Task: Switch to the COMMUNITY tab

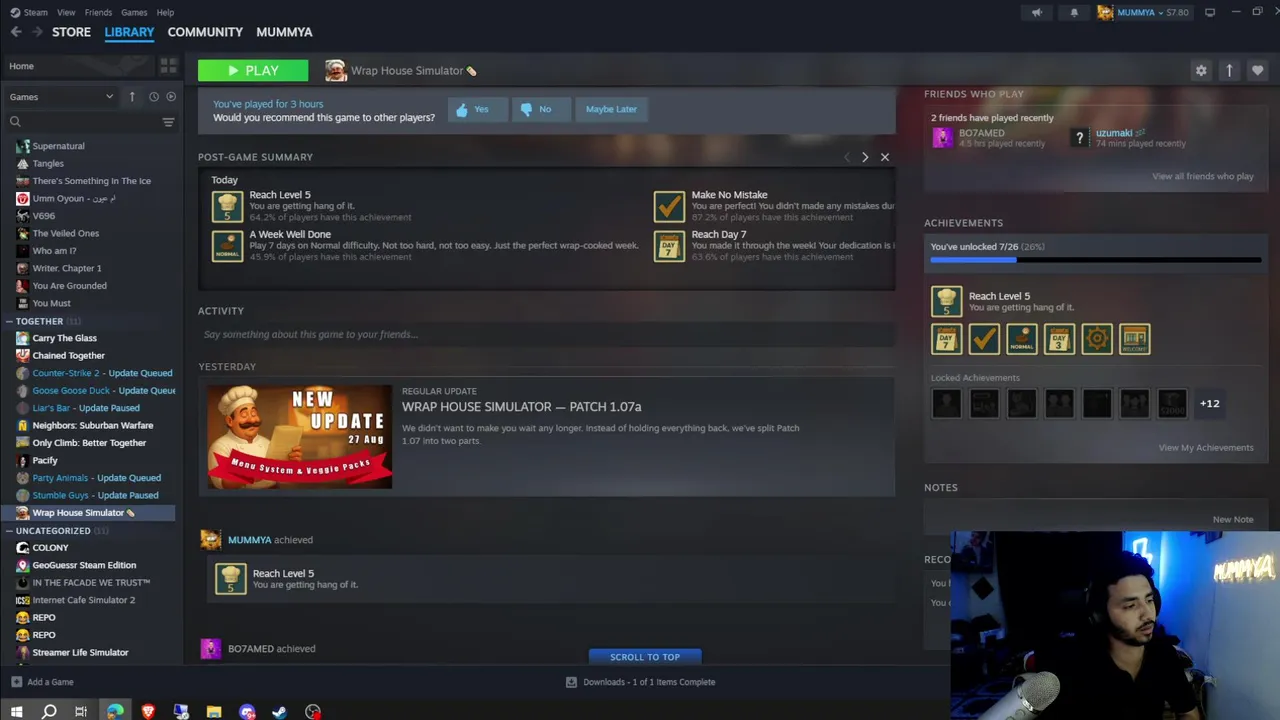Action: click(x=205, y=32)
